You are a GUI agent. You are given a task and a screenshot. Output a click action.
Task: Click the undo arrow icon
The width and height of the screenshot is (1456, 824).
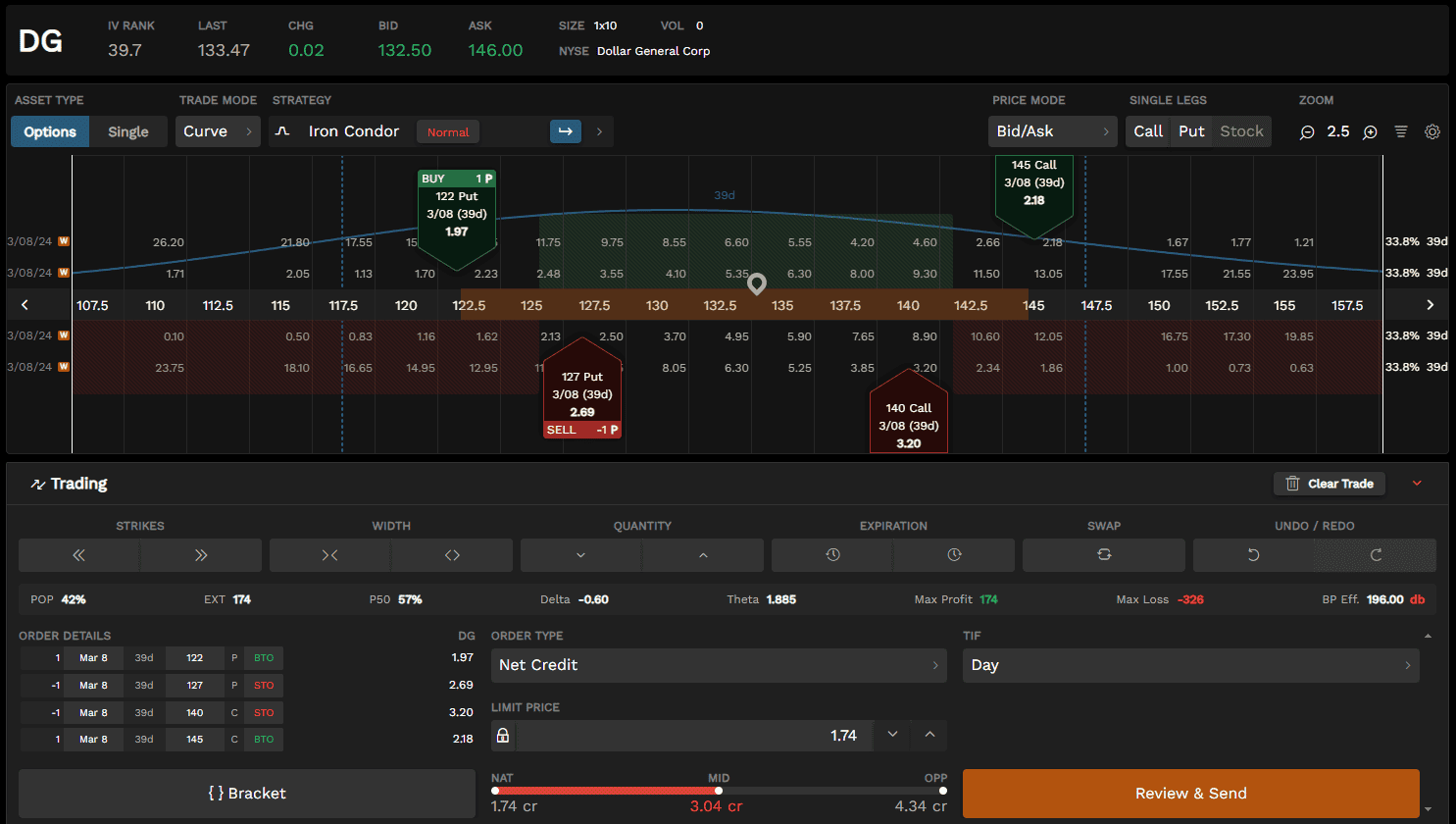1253,555
